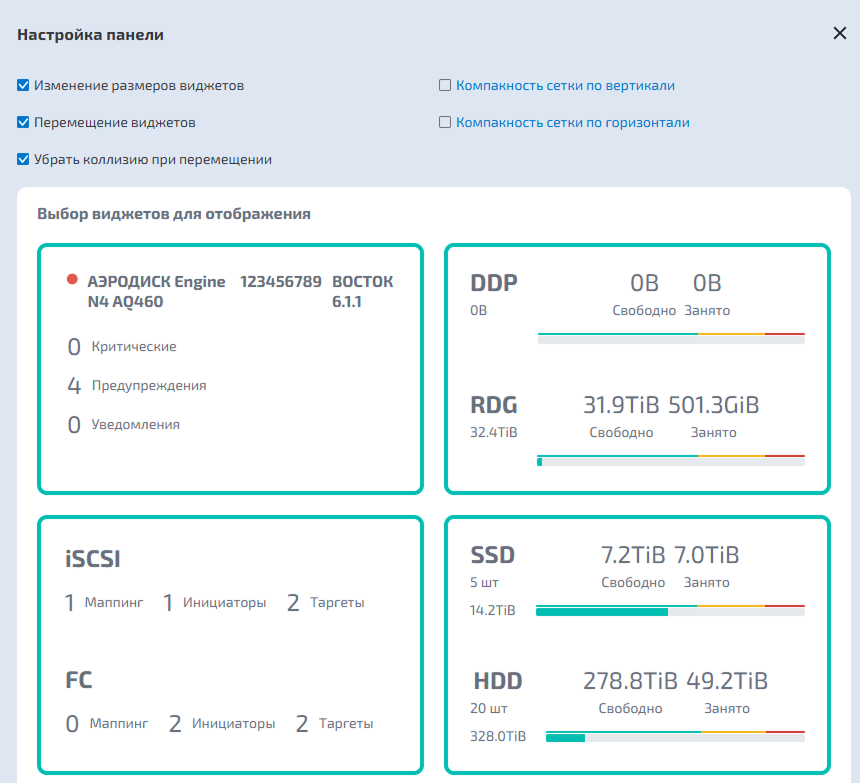Check Компактность сетки по горизонтали checkbox

click(445, 122)
